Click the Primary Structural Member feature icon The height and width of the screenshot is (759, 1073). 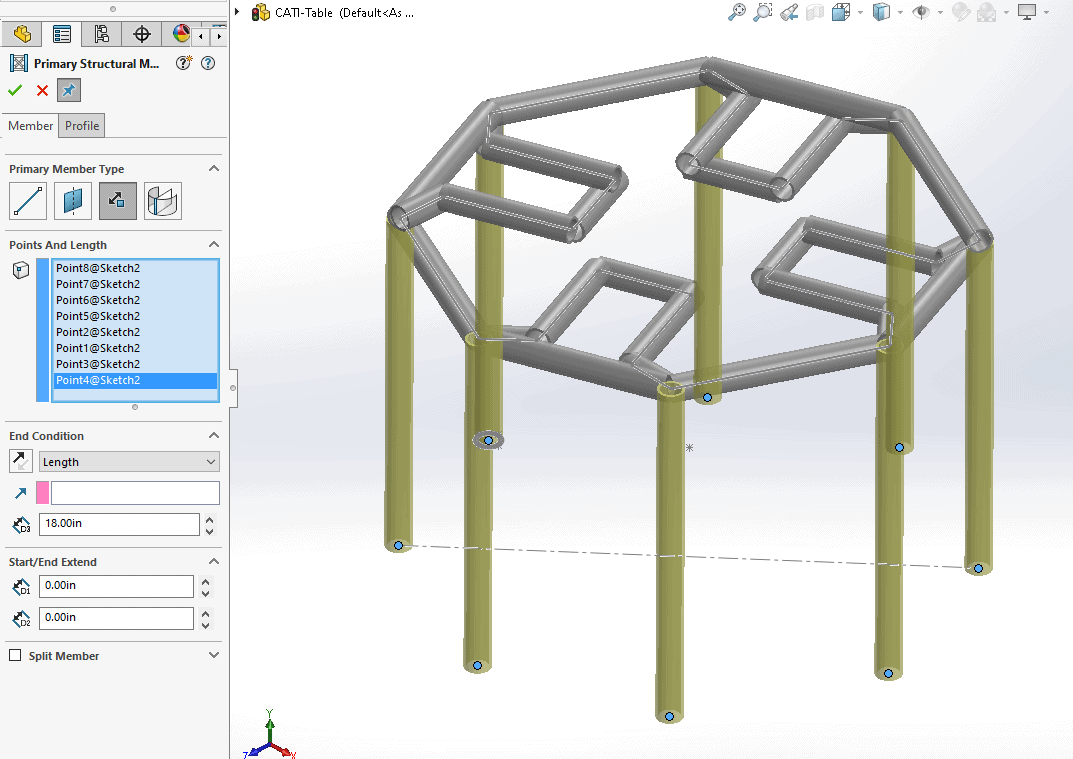18,64
